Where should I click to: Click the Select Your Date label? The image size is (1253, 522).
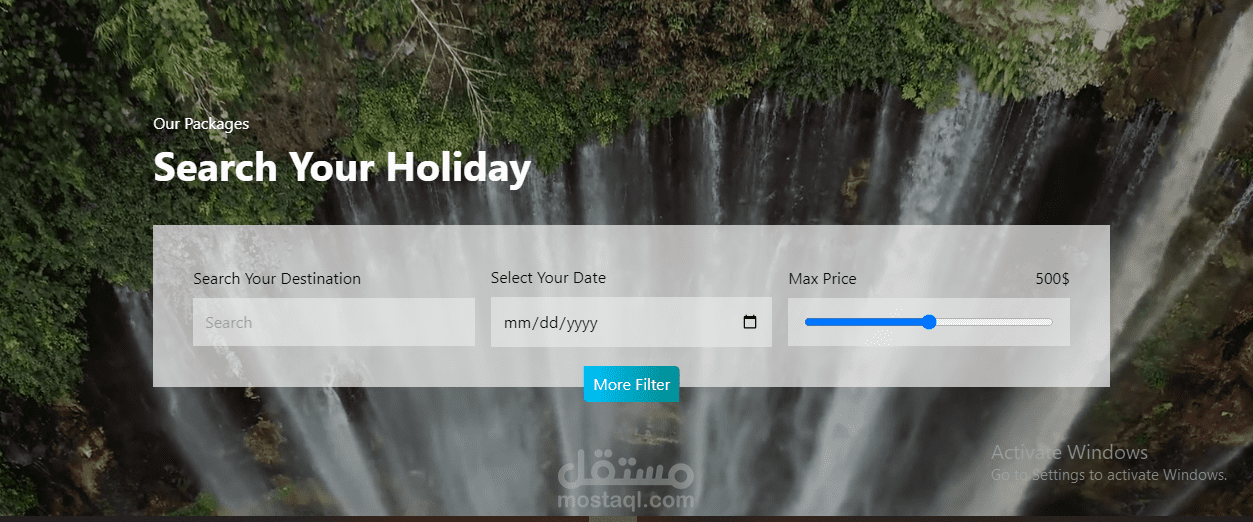548,278
